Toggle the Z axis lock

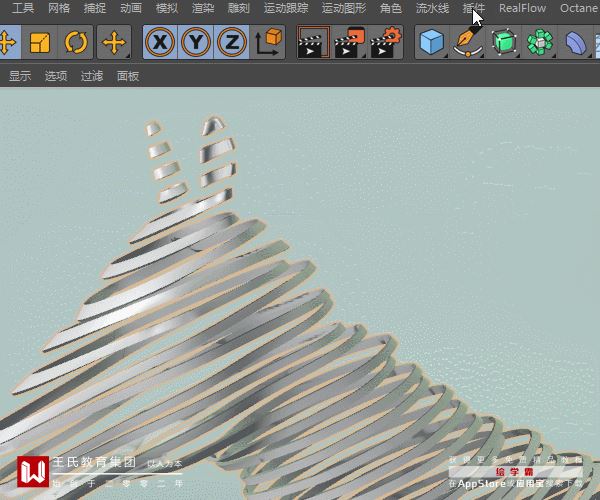(x=232, y=42)
